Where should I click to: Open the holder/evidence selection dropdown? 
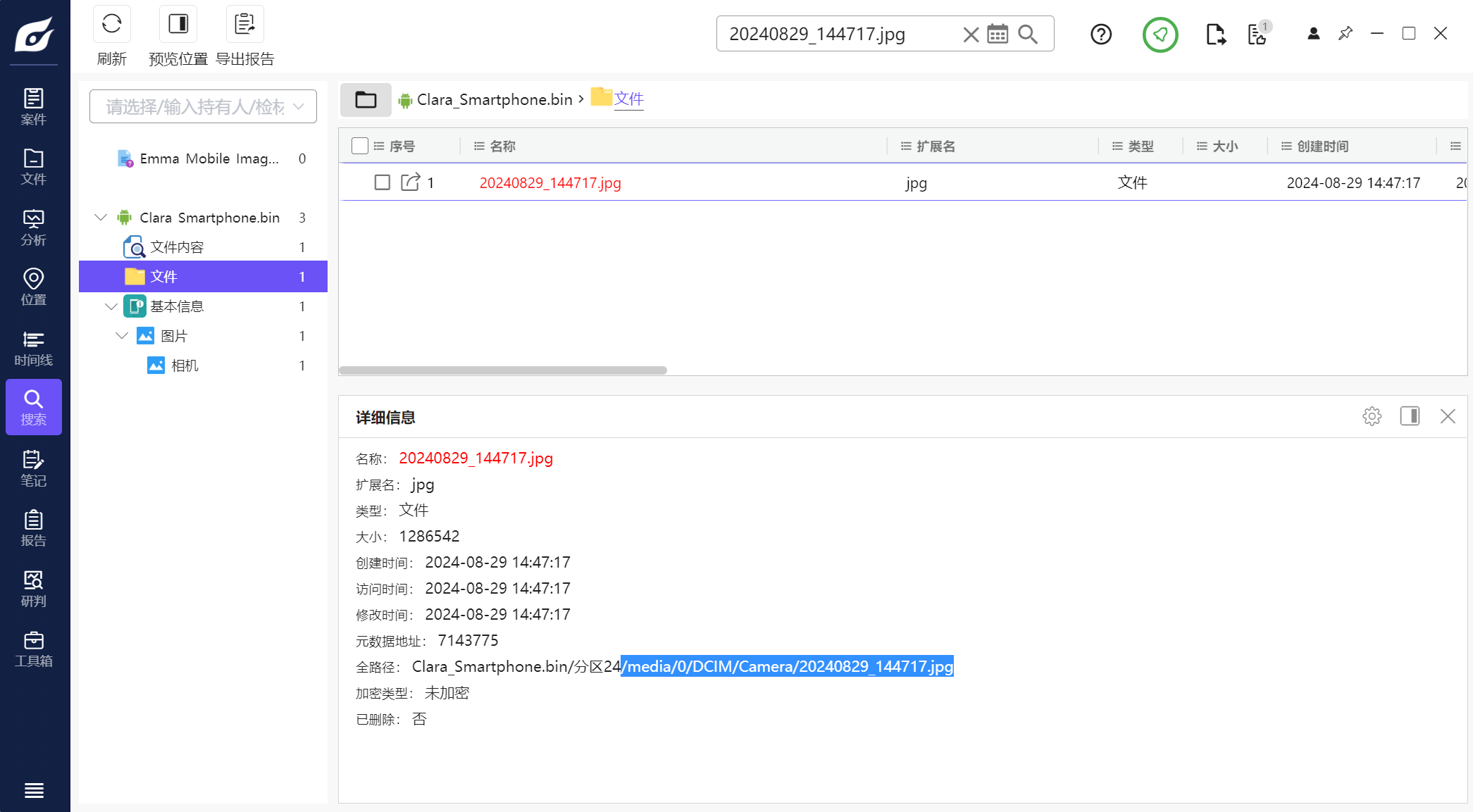pyautogui.click(x=203, y=106)
